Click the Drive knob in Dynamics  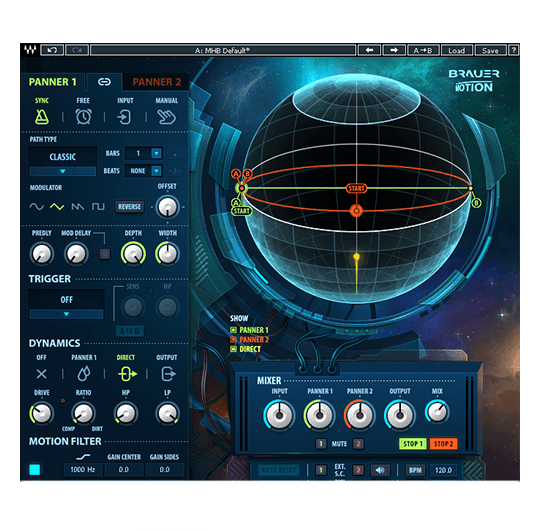(x=42, y=413)
